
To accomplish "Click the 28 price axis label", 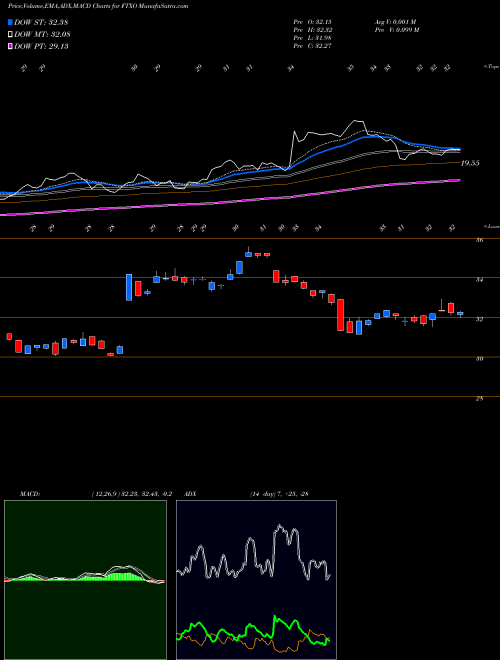I will tap(479, 398).
